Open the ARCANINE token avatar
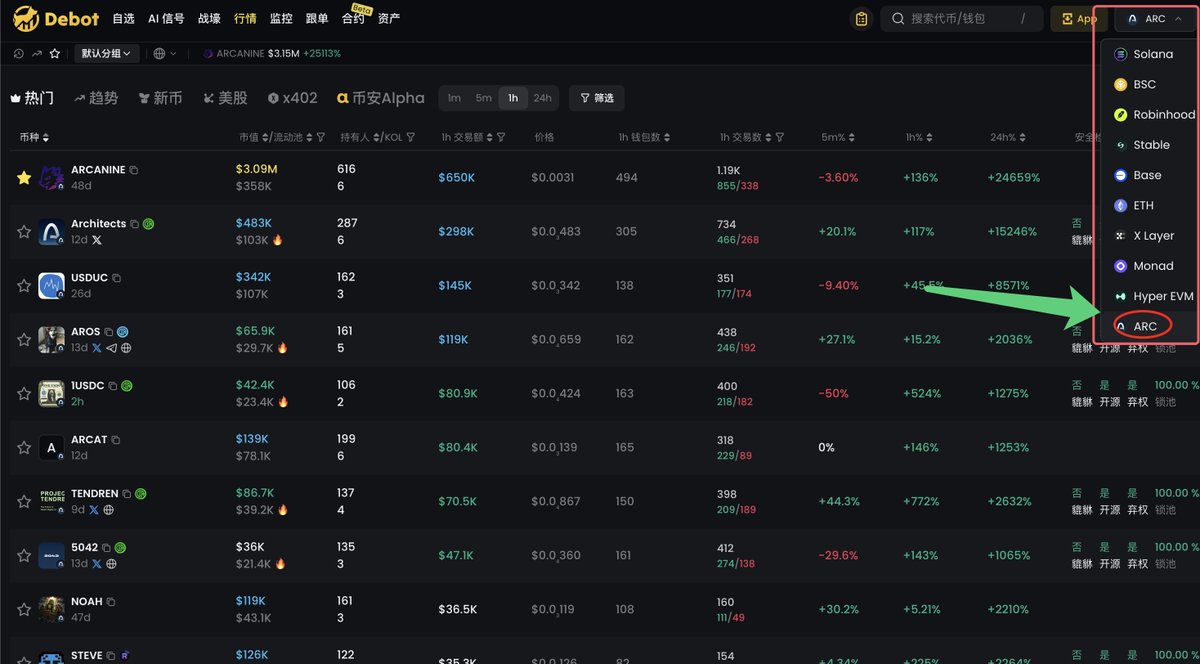This screenshot has width=1200, height=664. pos(51,178)
